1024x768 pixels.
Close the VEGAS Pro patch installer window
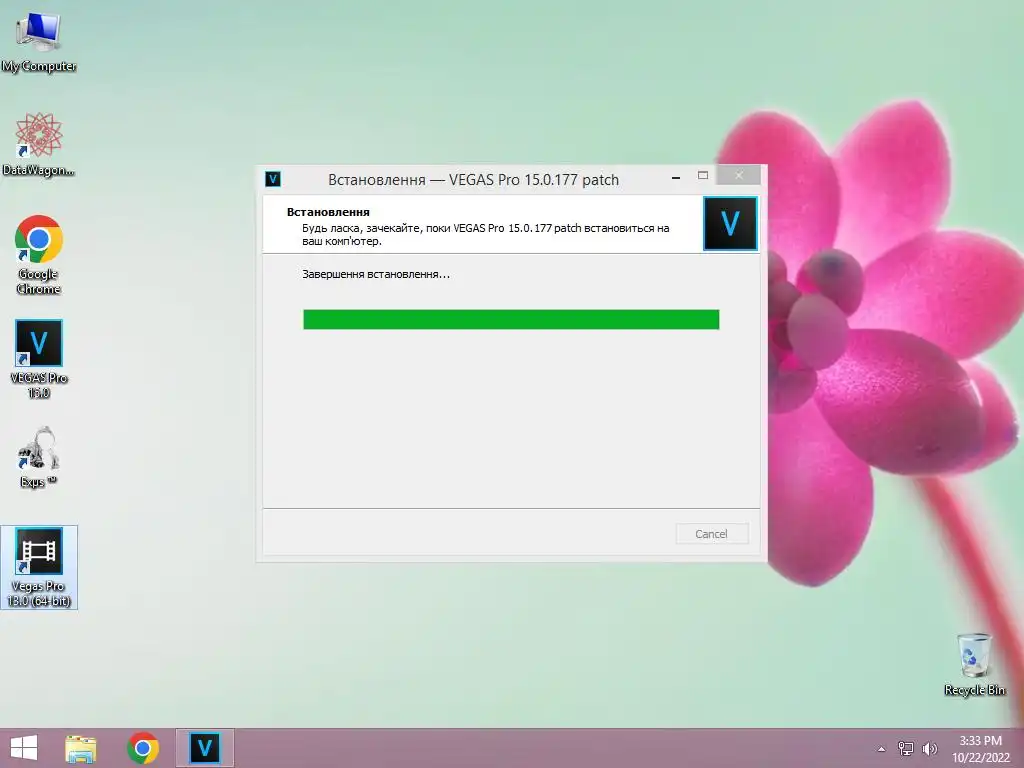pos(739,175)
